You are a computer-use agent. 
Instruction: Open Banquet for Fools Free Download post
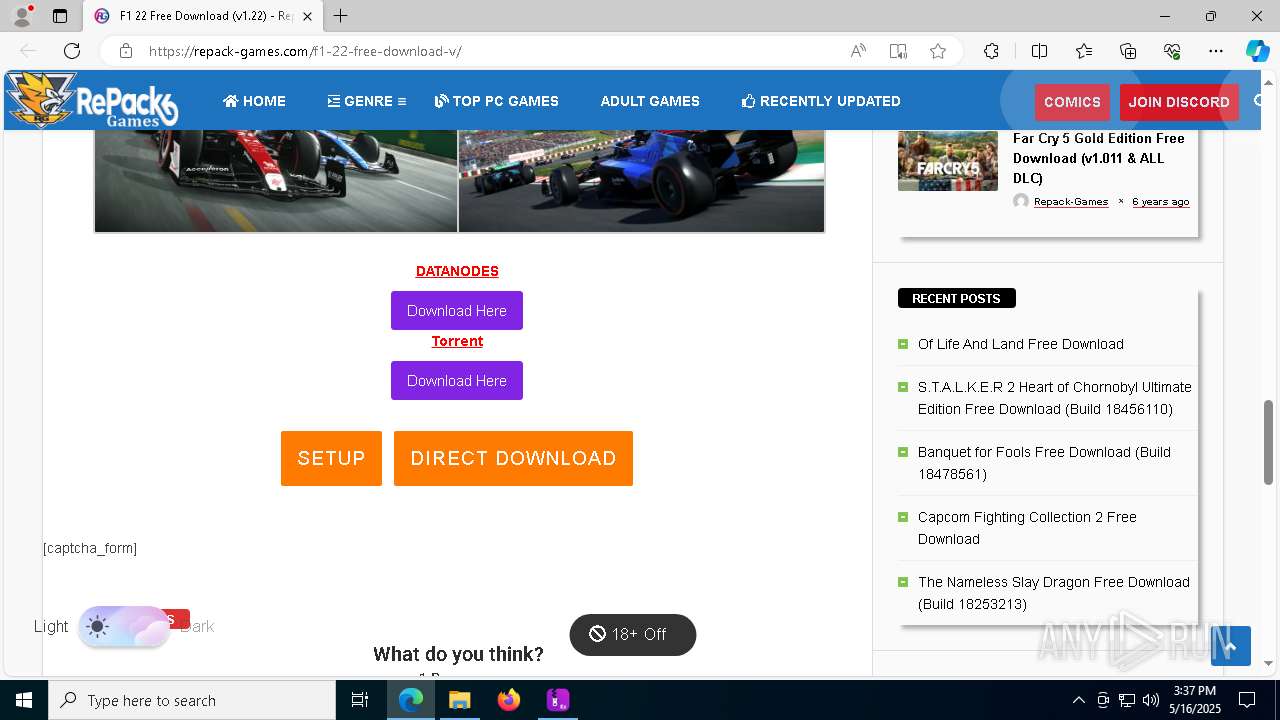(x=1044, y=463)
